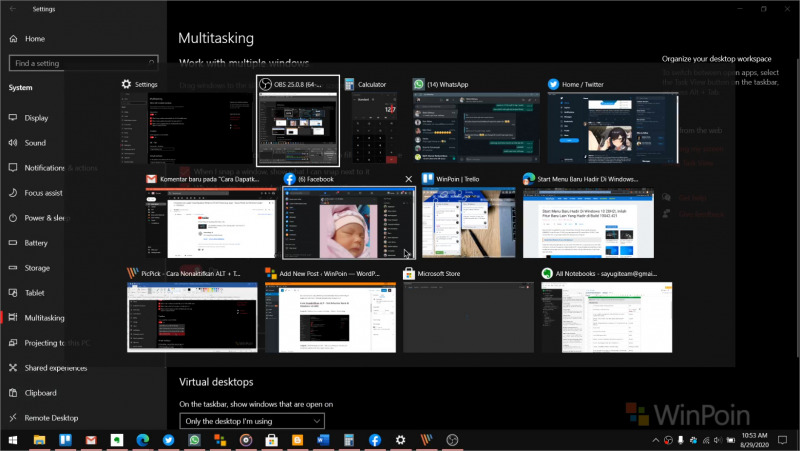Open battery status in system tray
Image resolution: width=800 pixels, height=451 pixels.
point(731,440)
